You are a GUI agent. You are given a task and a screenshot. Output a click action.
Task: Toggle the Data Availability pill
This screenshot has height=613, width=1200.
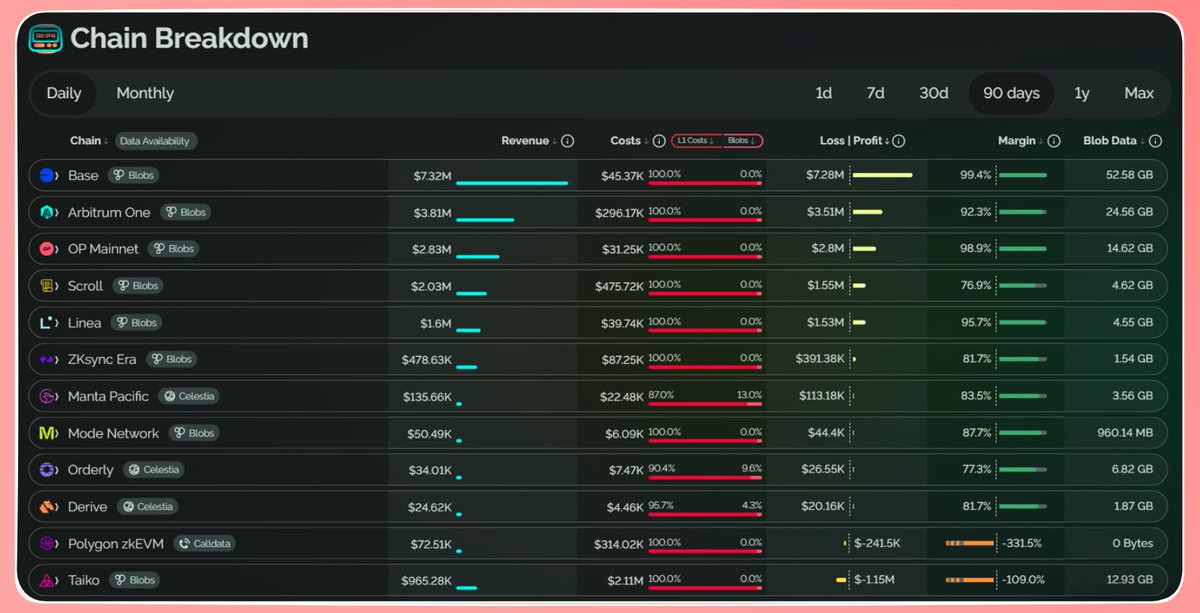coord(156,141)
